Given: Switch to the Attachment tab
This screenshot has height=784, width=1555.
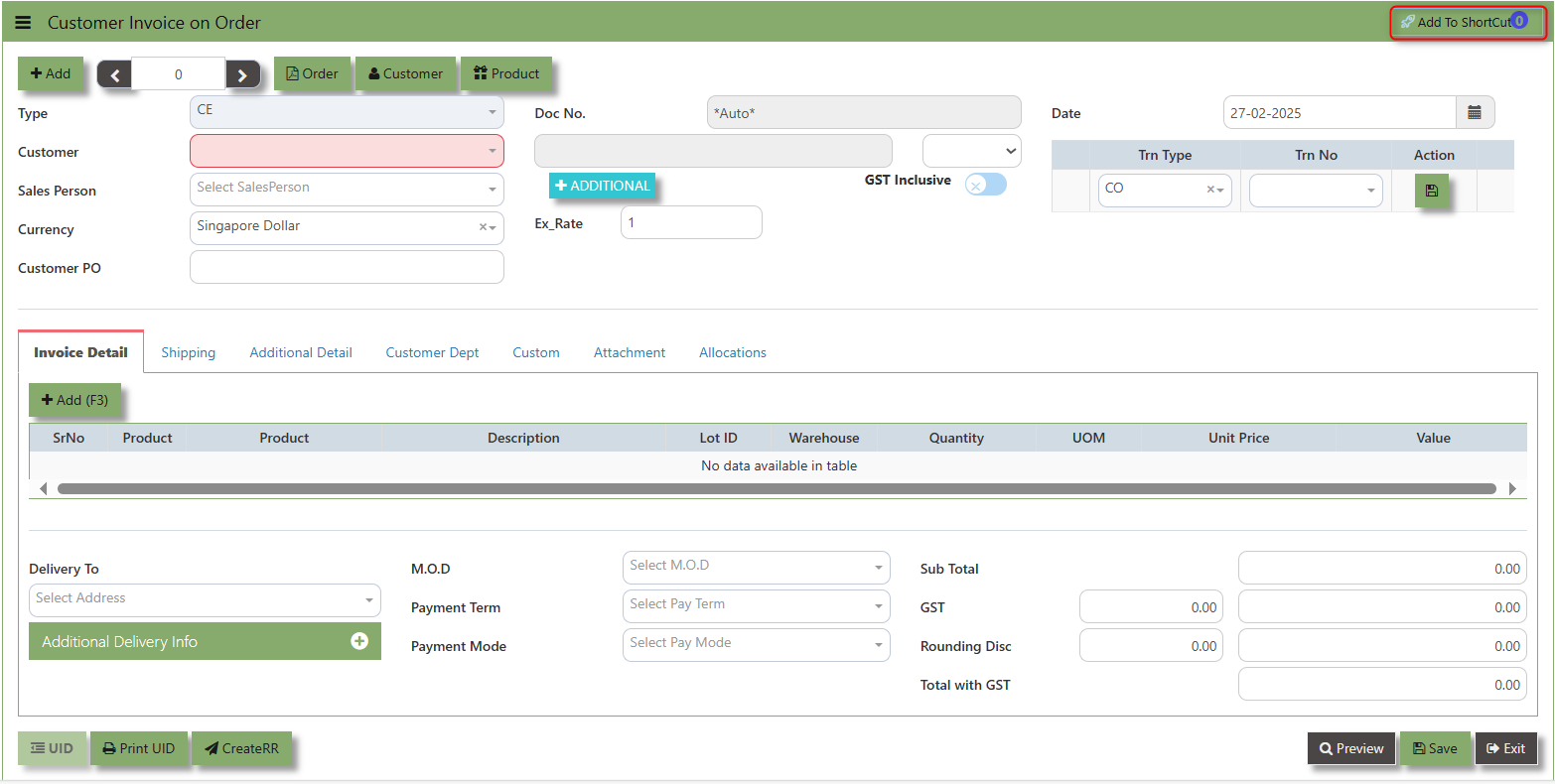Looking at the screenshot, I should [x=630, y=352].
